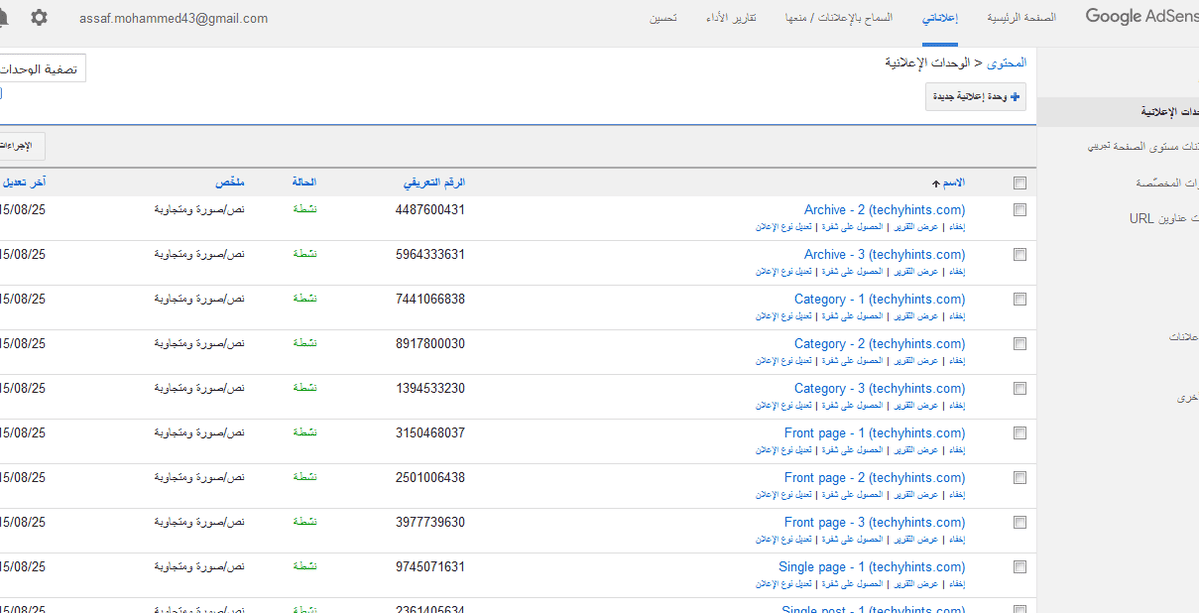Open the settings gear icon

(x=38, y=18)
